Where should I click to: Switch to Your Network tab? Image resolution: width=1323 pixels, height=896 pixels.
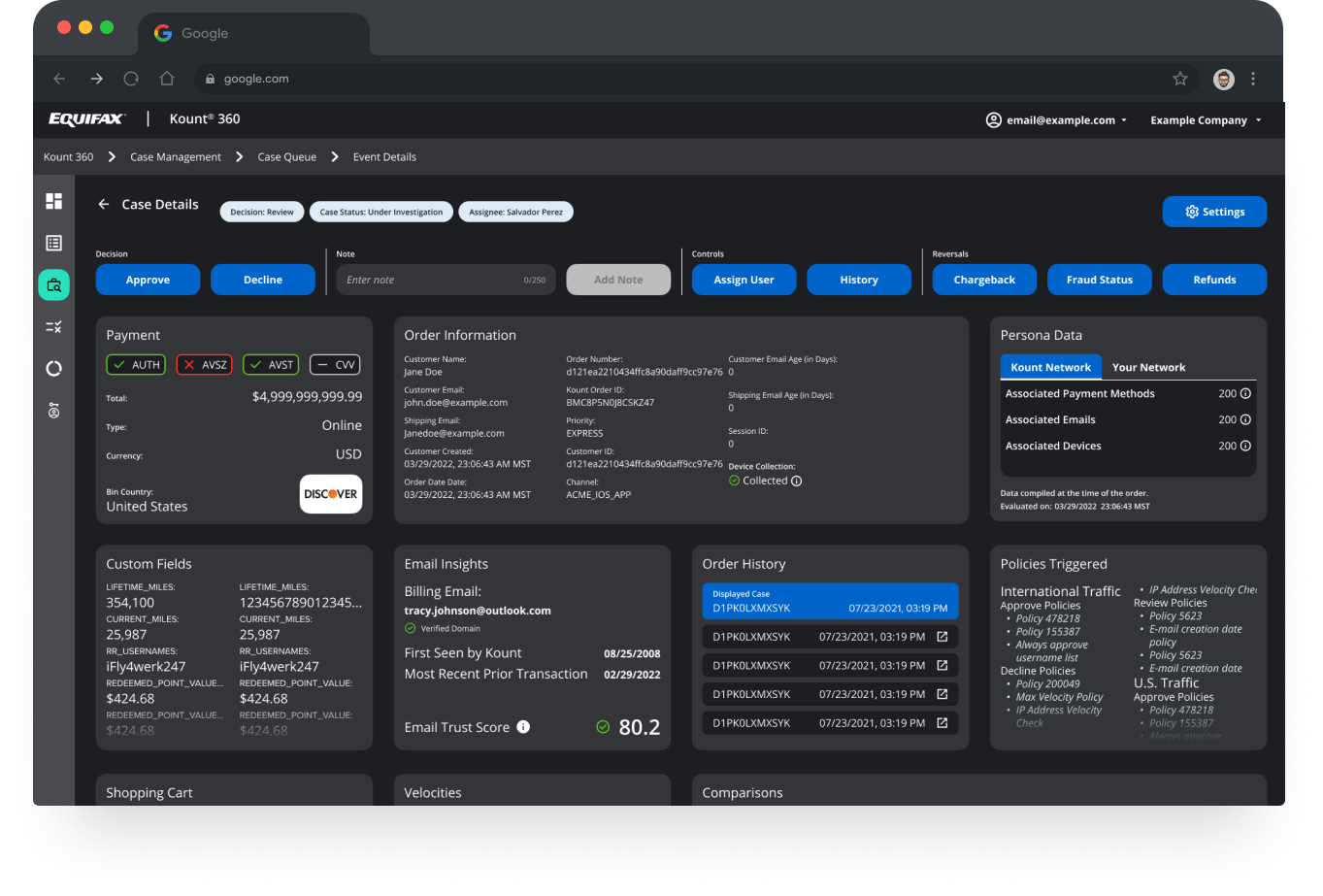[1148, 367]
